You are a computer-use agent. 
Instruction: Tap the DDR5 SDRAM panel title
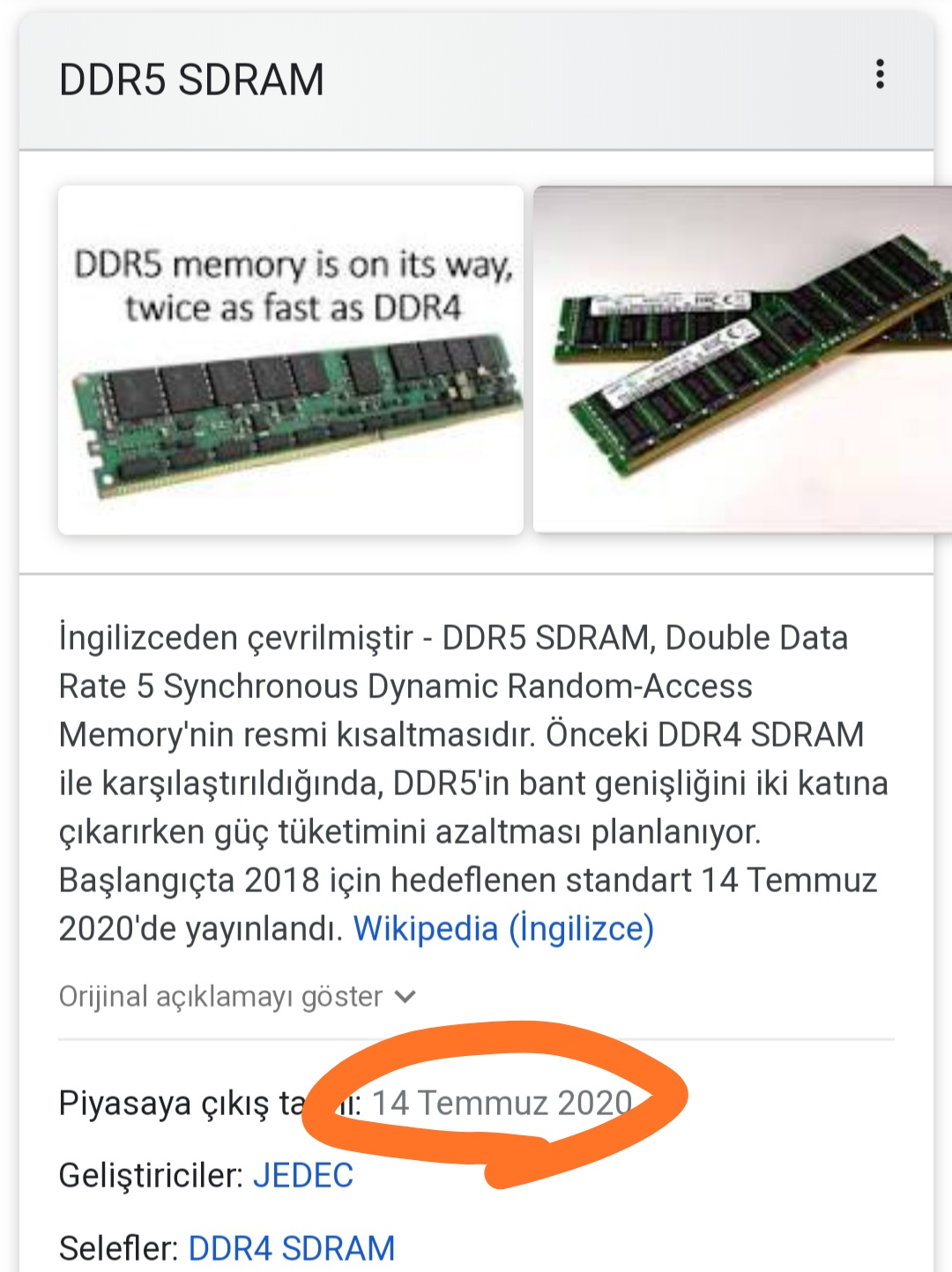coord(191,79)
